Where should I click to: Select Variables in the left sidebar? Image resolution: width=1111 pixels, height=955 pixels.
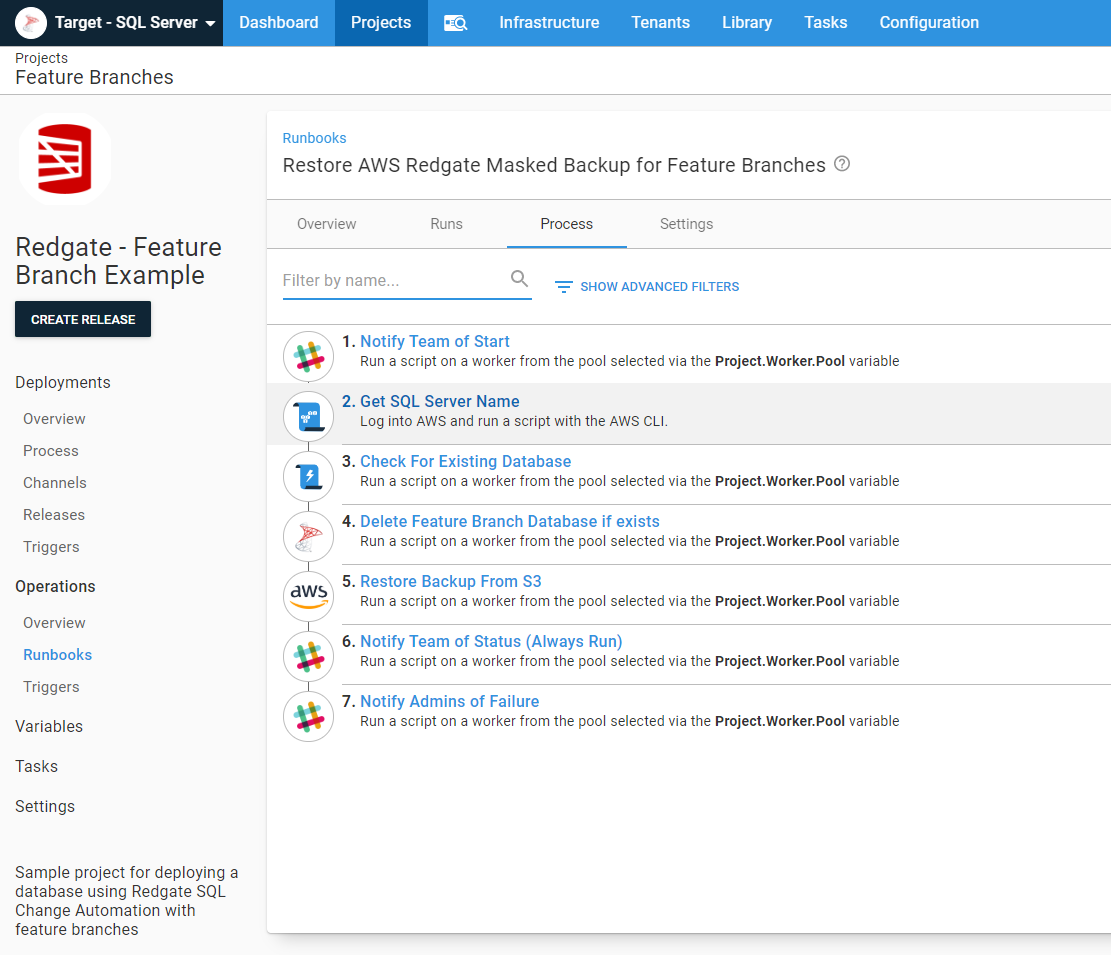click(x=49, y=726)
